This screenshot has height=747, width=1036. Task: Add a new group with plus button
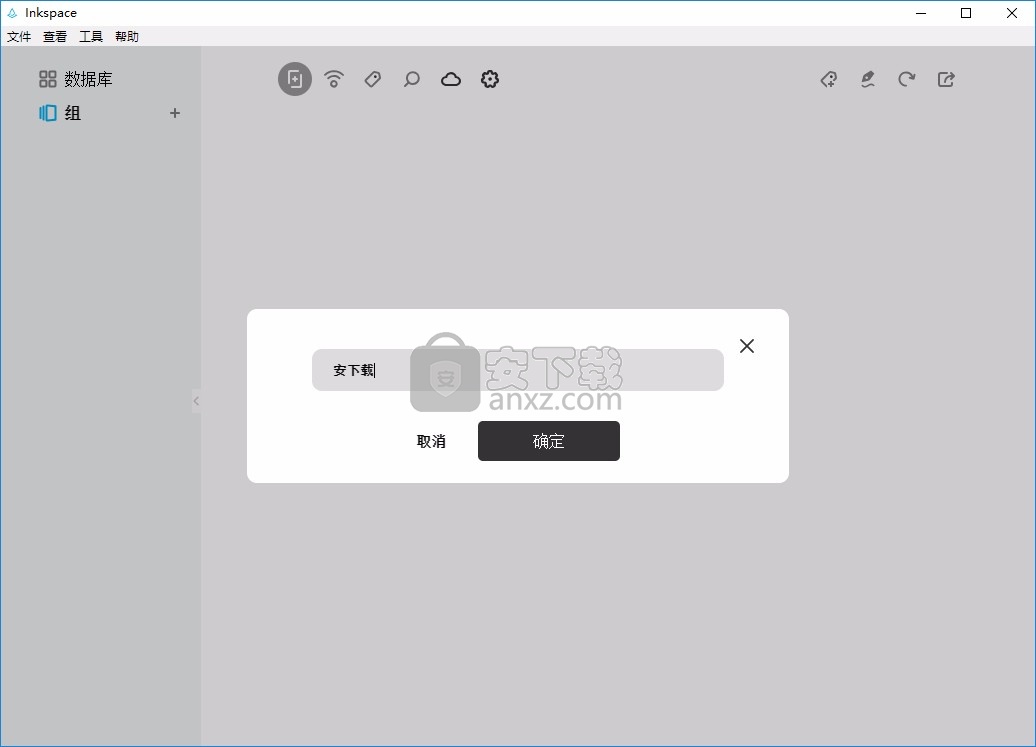click(x=174, y=113)
